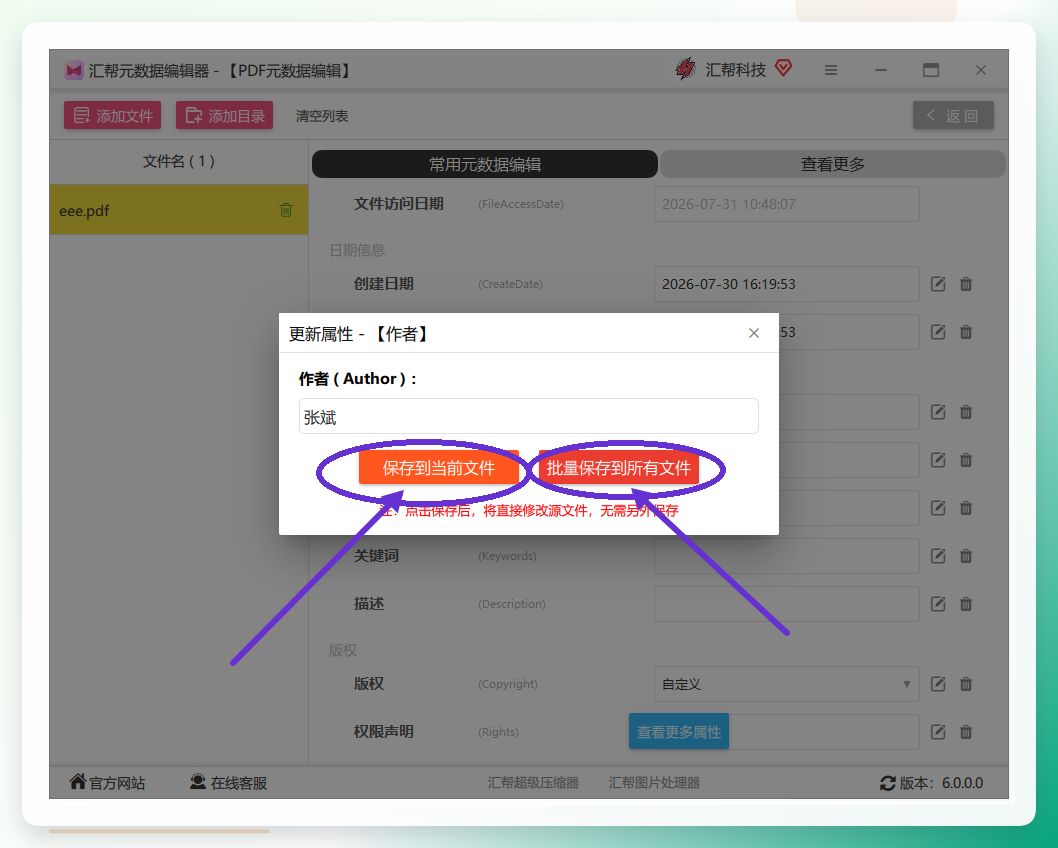Viewport: 1058px width, 848px height.
Task: Open the 查看更多 tab
Action: point(833,165)
